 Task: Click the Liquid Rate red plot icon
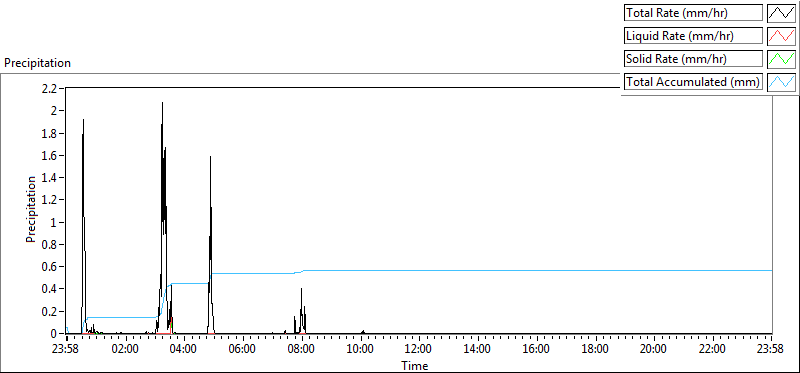(x=781, y=36)
